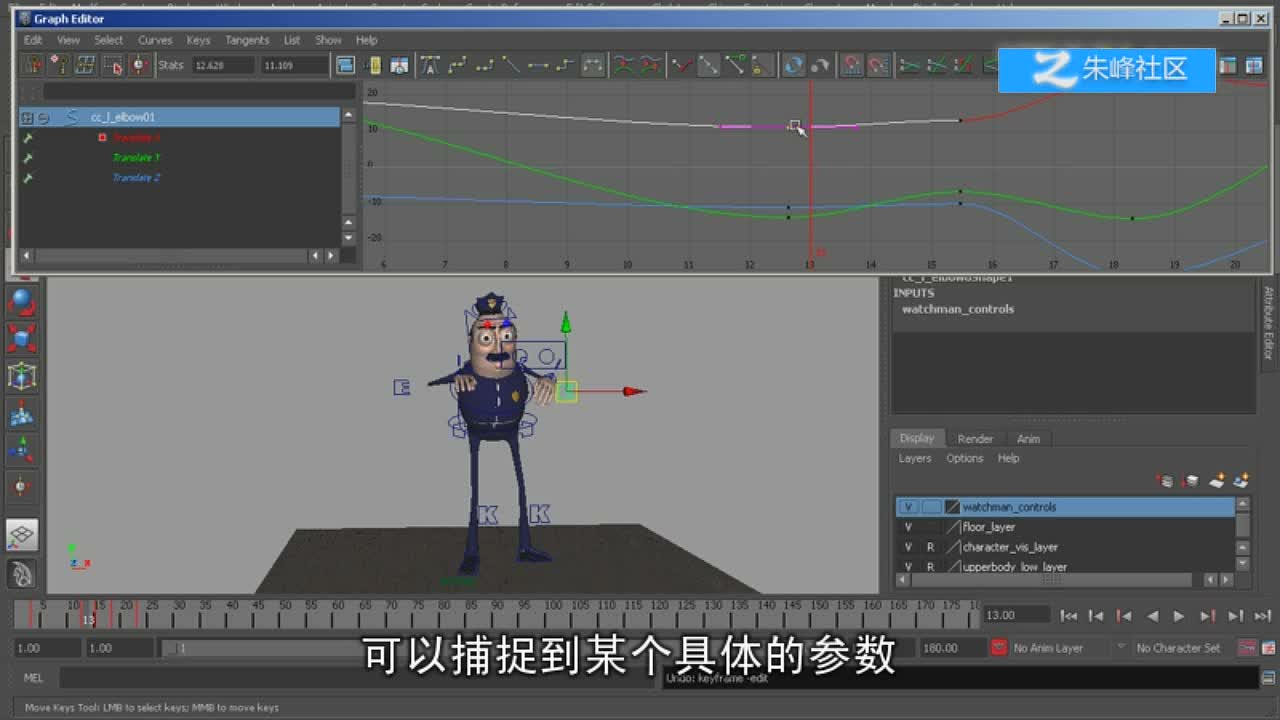Click the Frame Playback Range icon
Viewport: 1280px width, 720px height.
coord(373,66)
